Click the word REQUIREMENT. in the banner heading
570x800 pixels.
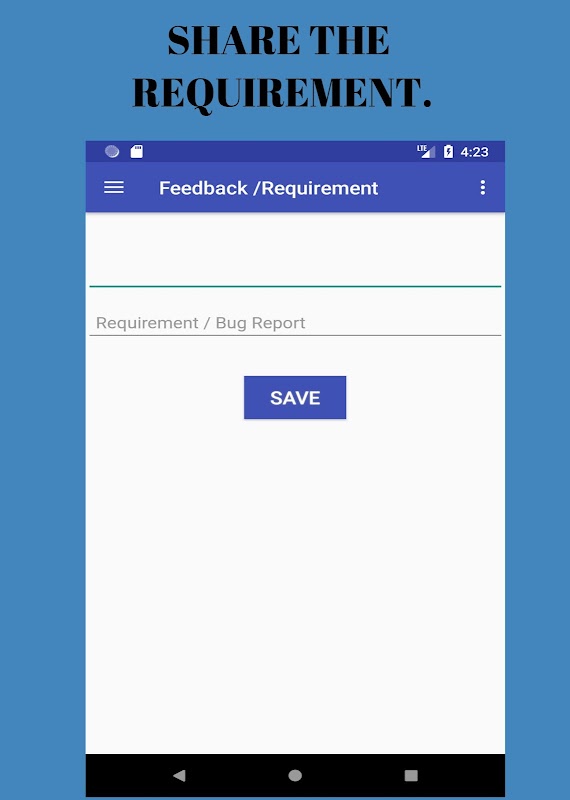[282, 93]
